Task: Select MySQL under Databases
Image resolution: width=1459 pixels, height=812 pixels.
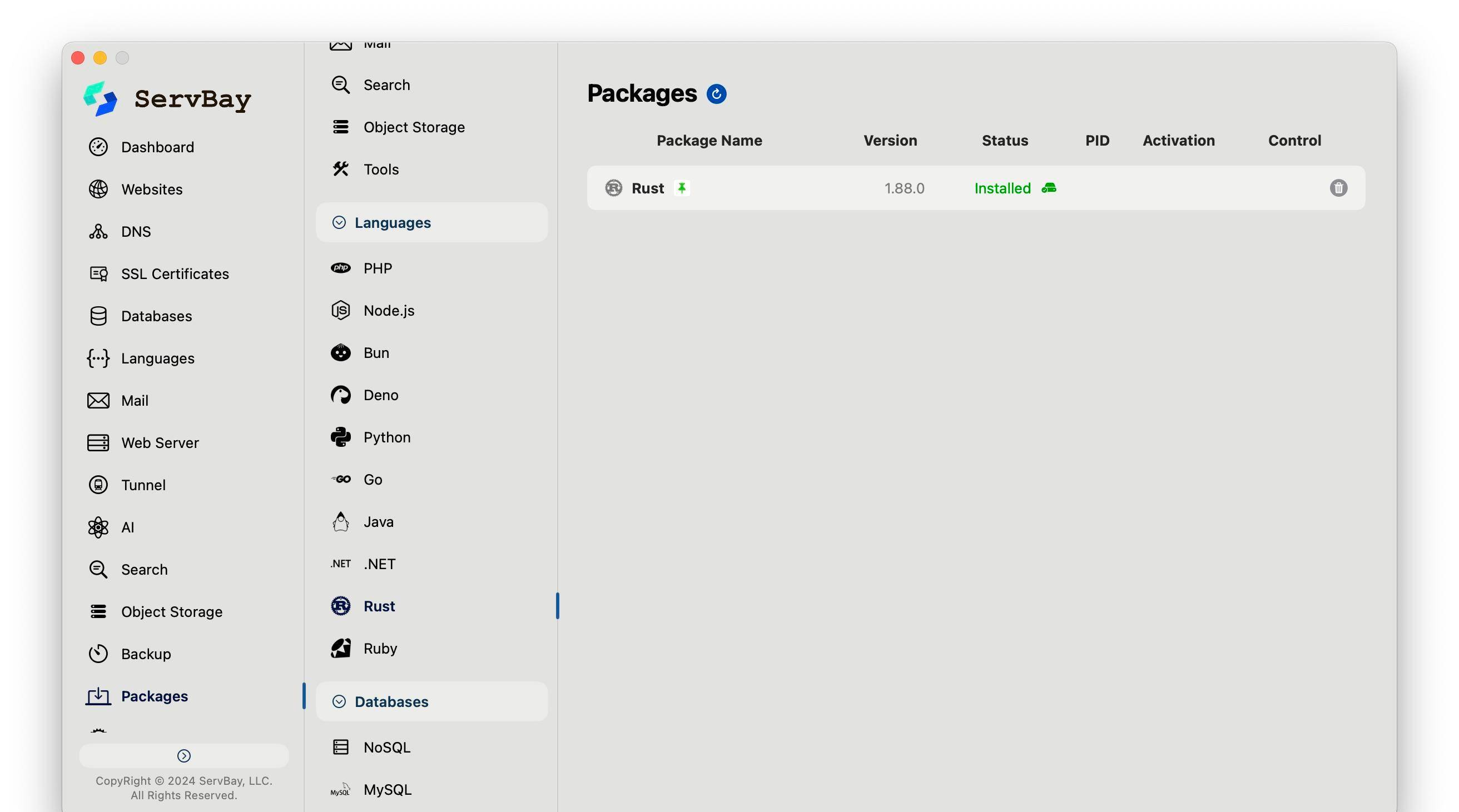Action: pyautogui.click(x=387, y=789)
